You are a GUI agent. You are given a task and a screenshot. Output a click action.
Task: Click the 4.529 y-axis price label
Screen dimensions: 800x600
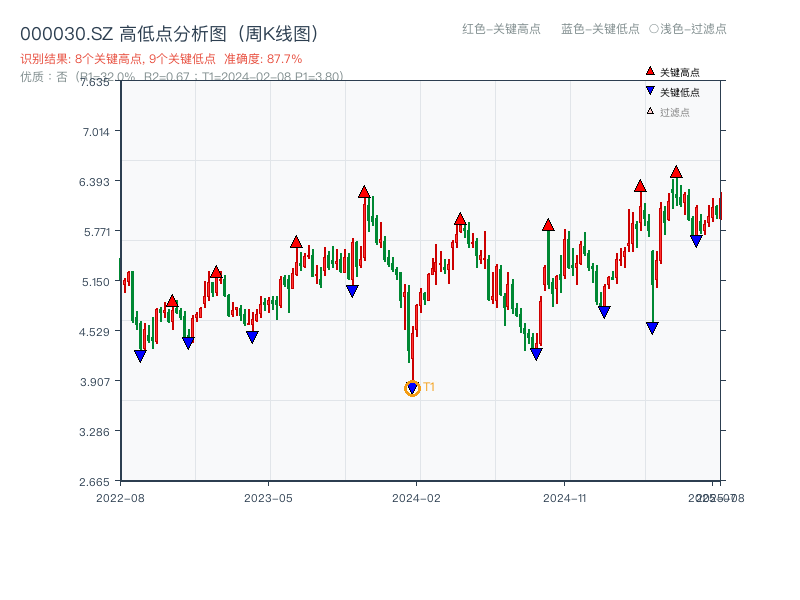point(94,332)
